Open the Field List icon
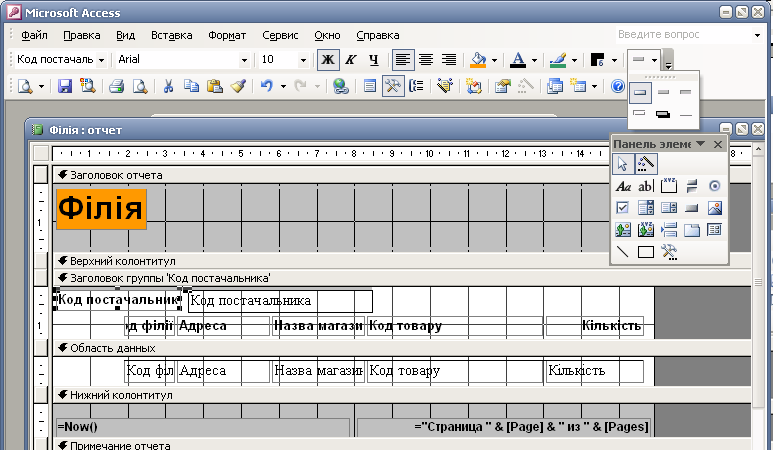Image resolution: width=773 pixels, height=450 pixels. 370,86
